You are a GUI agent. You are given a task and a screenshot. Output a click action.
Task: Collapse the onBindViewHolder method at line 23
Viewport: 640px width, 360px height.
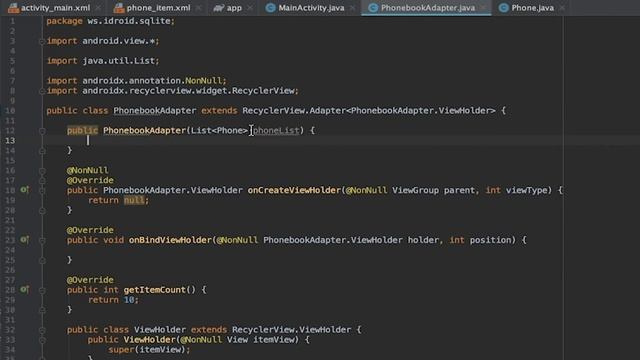[x=42, y=240]
